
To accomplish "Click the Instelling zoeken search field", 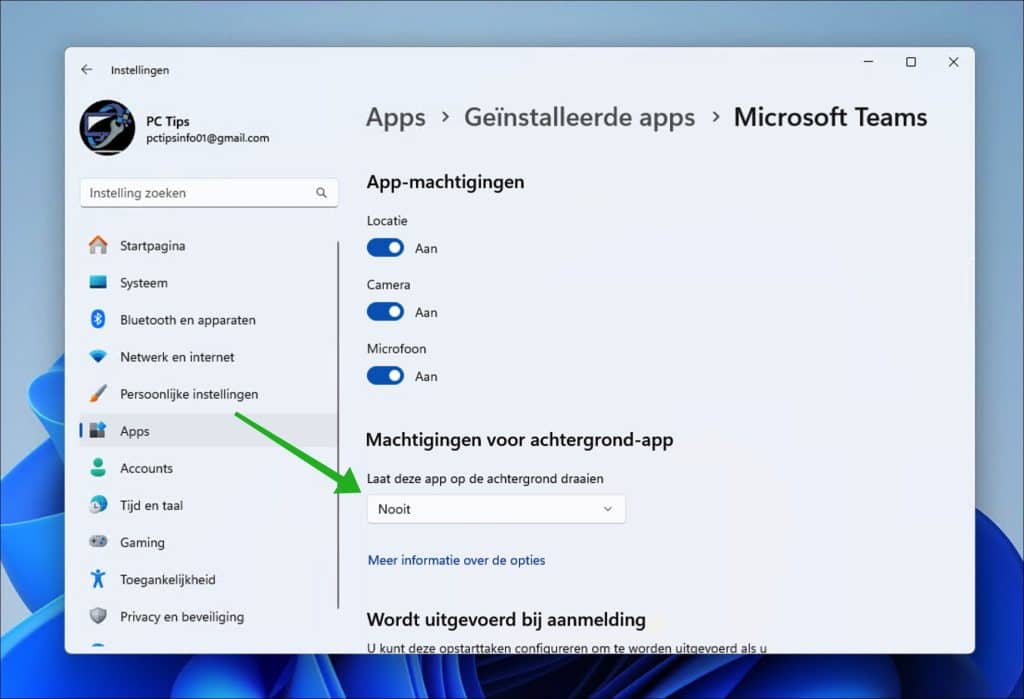I will point(209,193).
